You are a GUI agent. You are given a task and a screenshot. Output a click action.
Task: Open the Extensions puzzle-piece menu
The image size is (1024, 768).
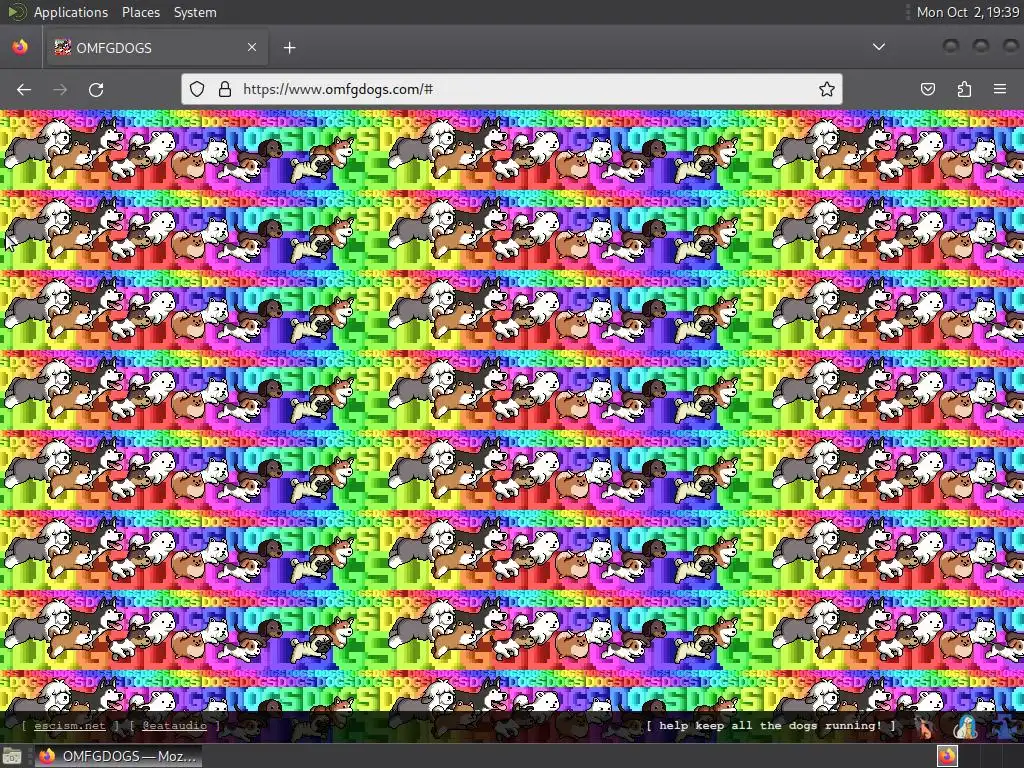pyautogui.click(x=964, y=89)
